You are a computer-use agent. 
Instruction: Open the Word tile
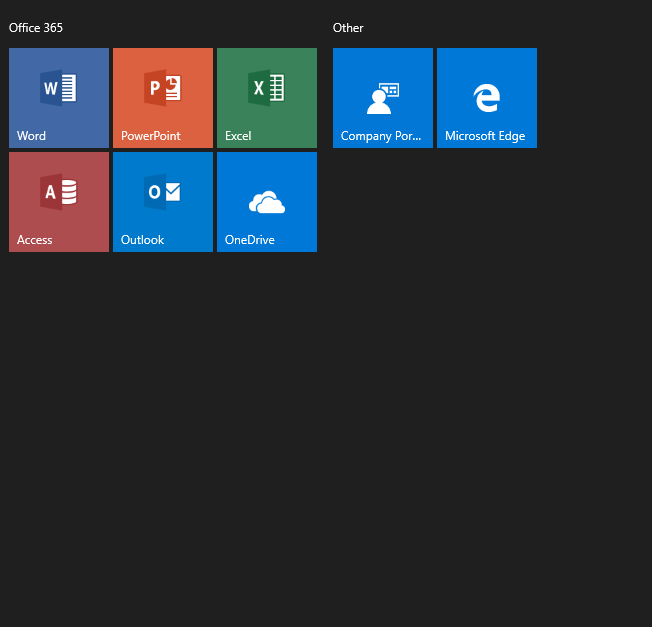pos(59,98)
